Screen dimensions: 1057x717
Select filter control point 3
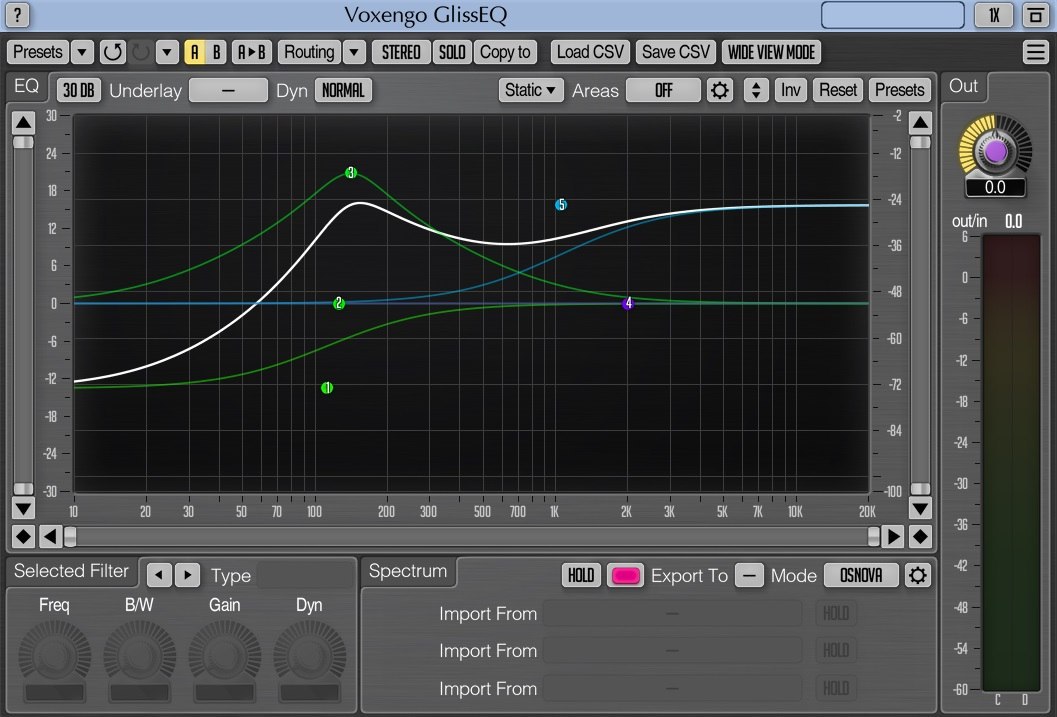click(x=351, y=173)
